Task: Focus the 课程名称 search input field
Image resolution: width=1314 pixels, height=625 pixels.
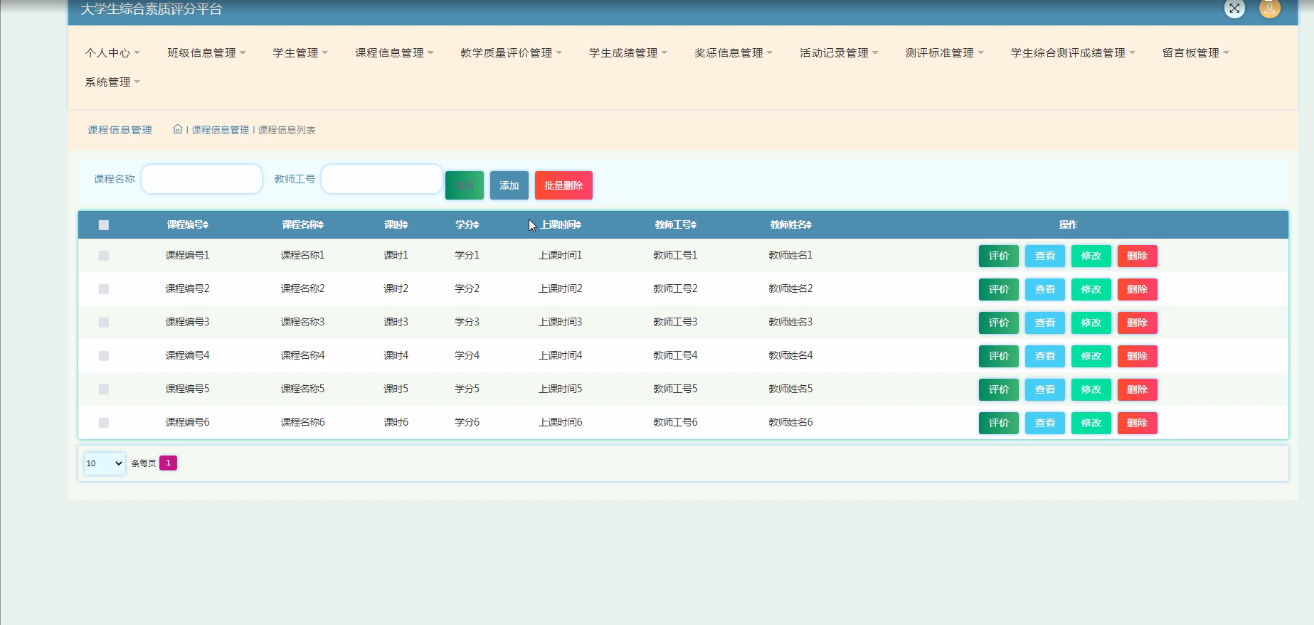Action: tap(202, 179)
